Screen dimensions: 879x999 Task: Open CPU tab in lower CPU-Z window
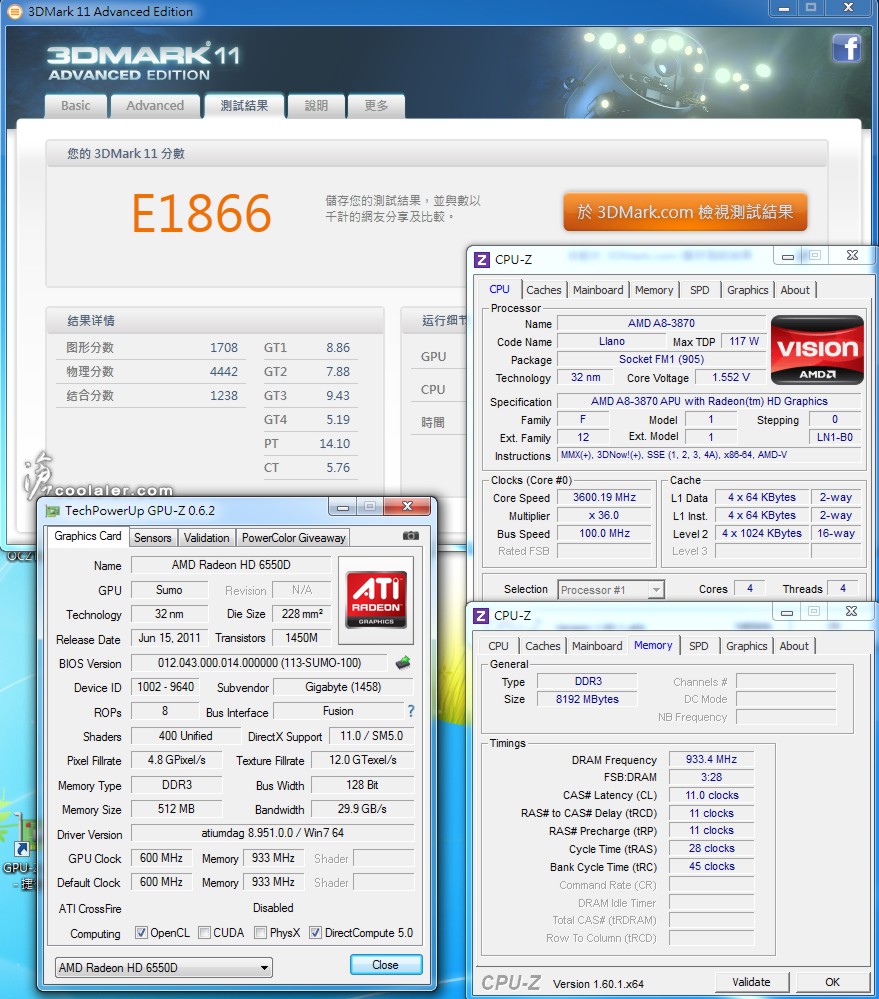498,646
